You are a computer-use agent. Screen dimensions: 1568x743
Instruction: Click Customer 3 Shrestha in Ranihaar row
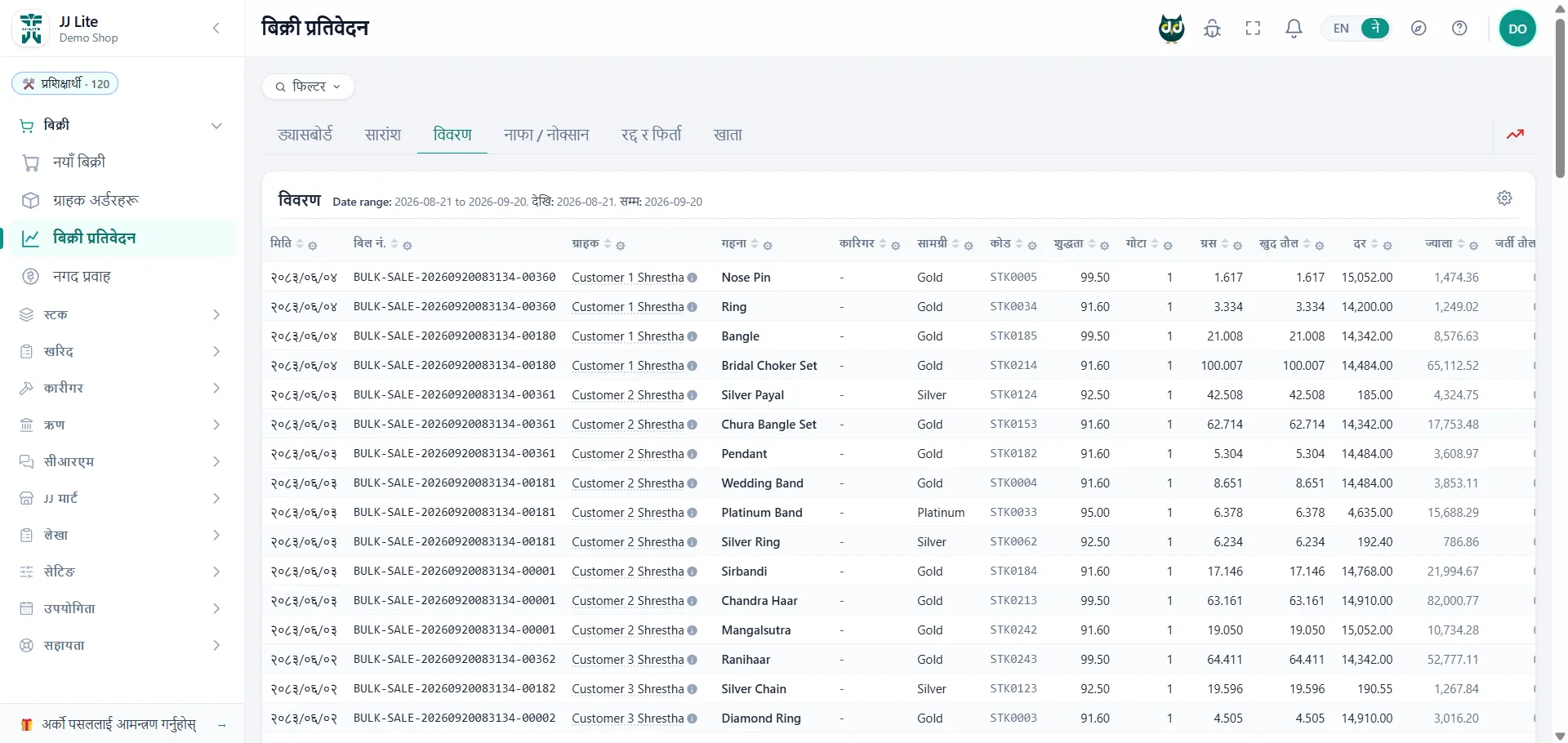(x=627, y=660)
